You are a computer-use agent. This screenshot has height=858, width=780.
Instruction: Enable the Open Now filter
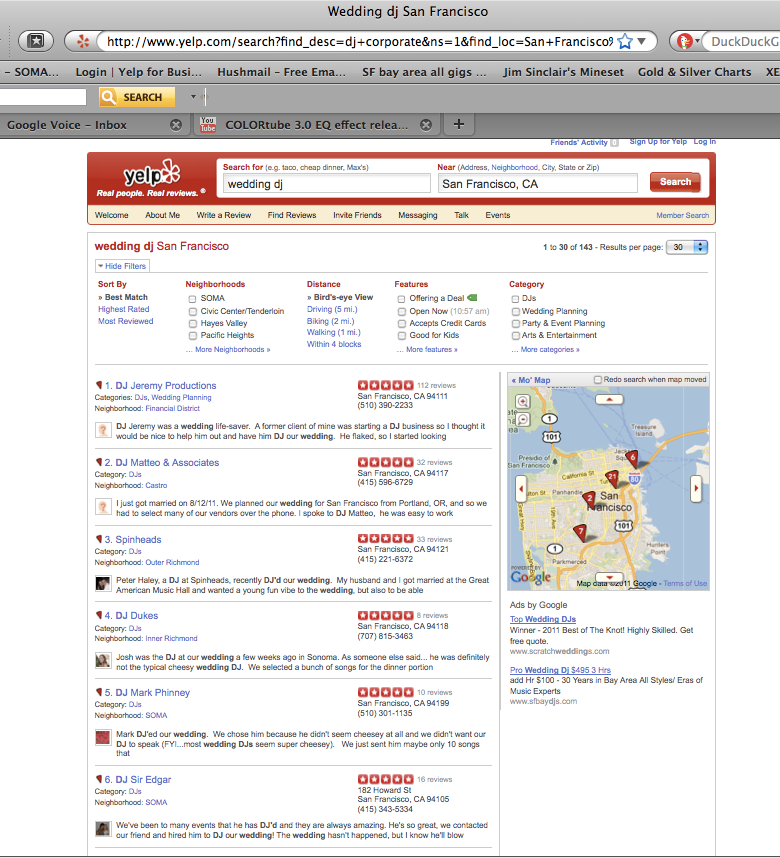pos(401,311)
